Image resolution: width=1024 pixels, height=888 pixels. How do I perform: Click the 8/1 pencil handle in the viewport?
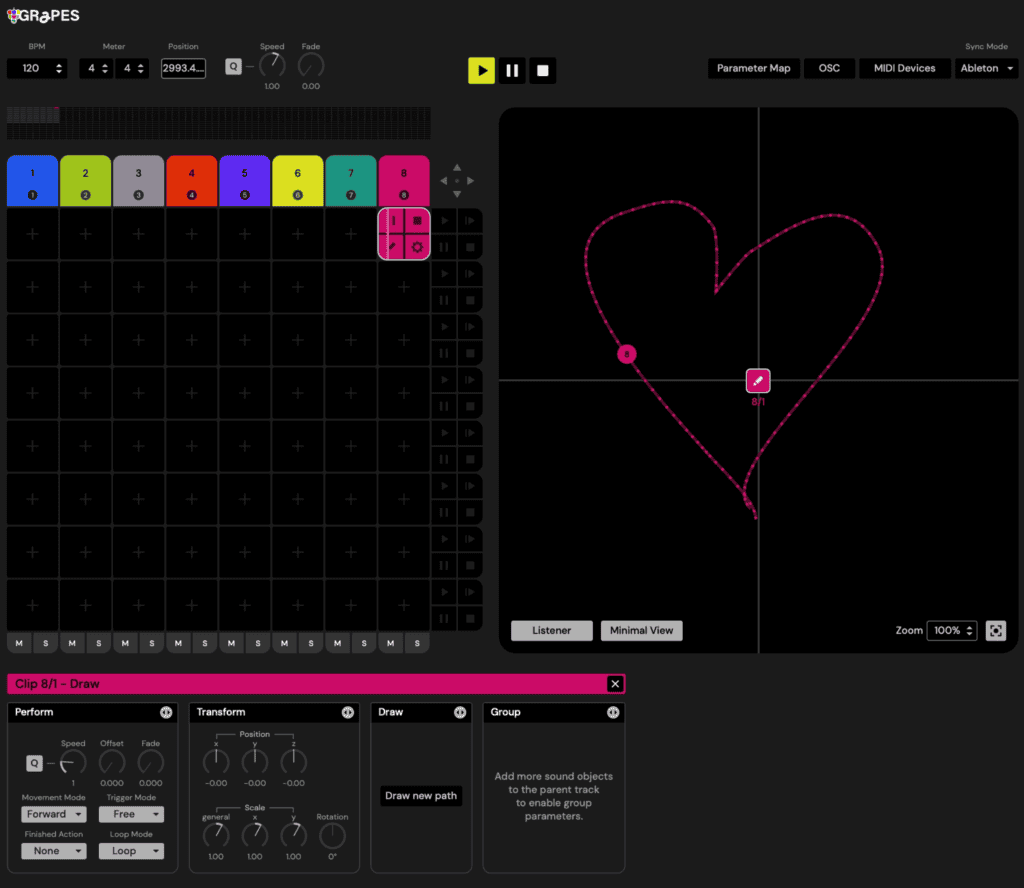[x=758, y=381]
